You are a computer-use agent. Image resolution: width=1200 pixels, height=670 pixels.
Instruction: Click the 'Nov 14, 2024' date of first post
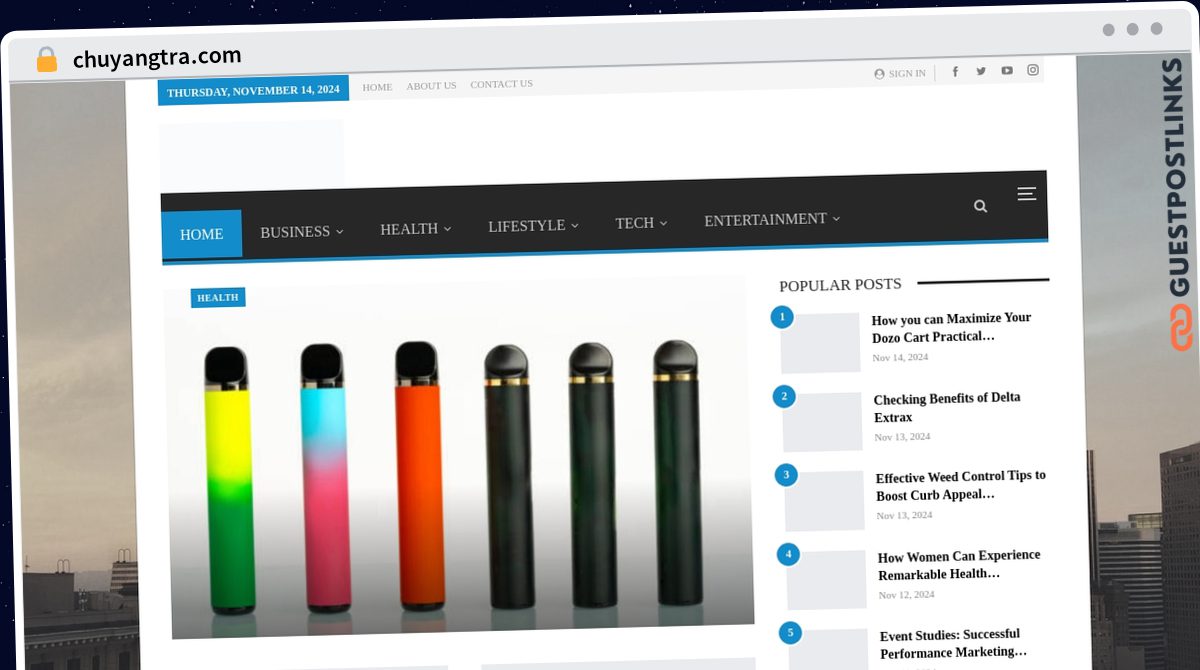(900, 357)
